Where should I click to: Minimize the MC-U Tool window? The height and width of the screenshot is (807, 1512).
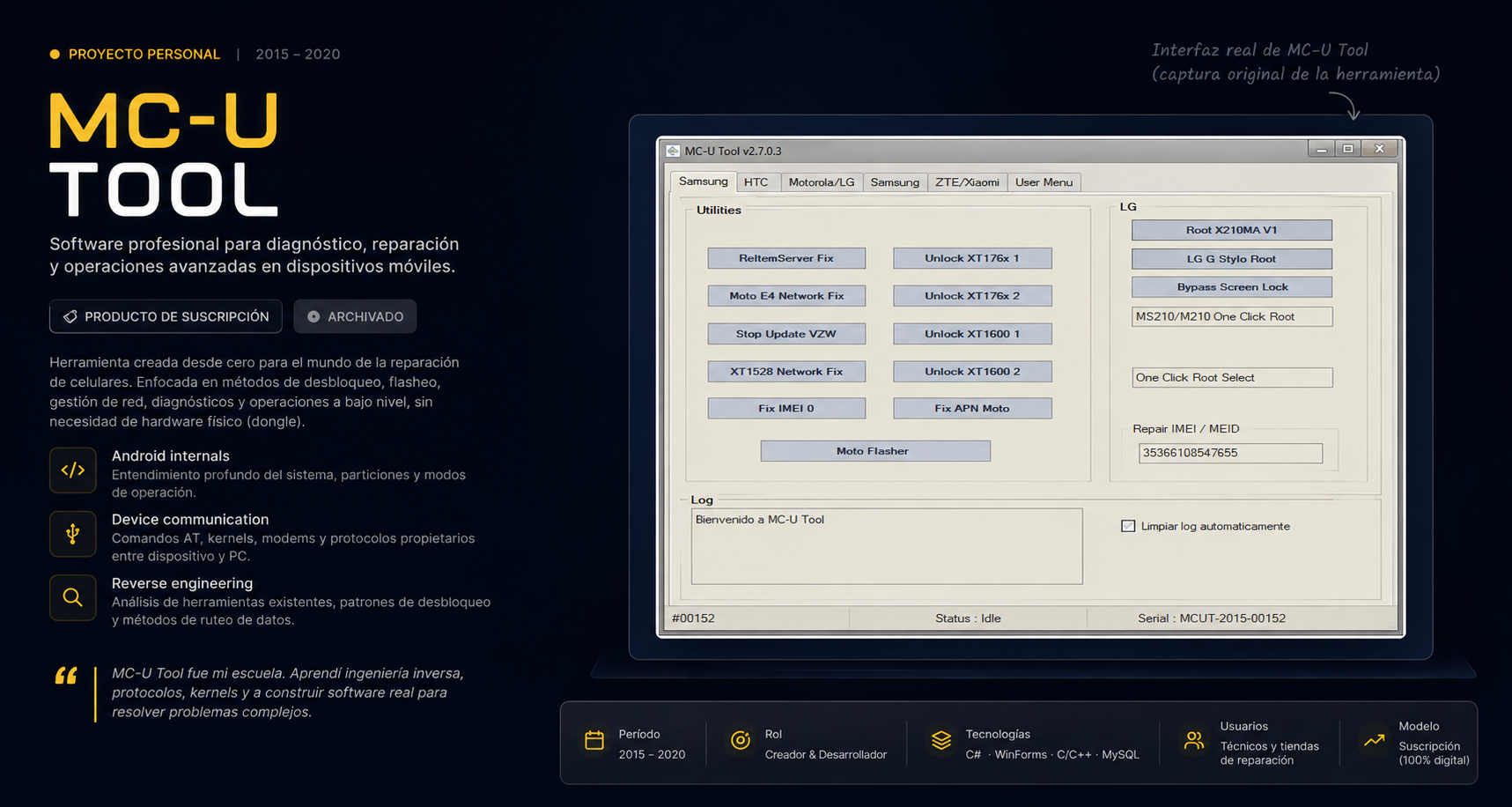1321,149
